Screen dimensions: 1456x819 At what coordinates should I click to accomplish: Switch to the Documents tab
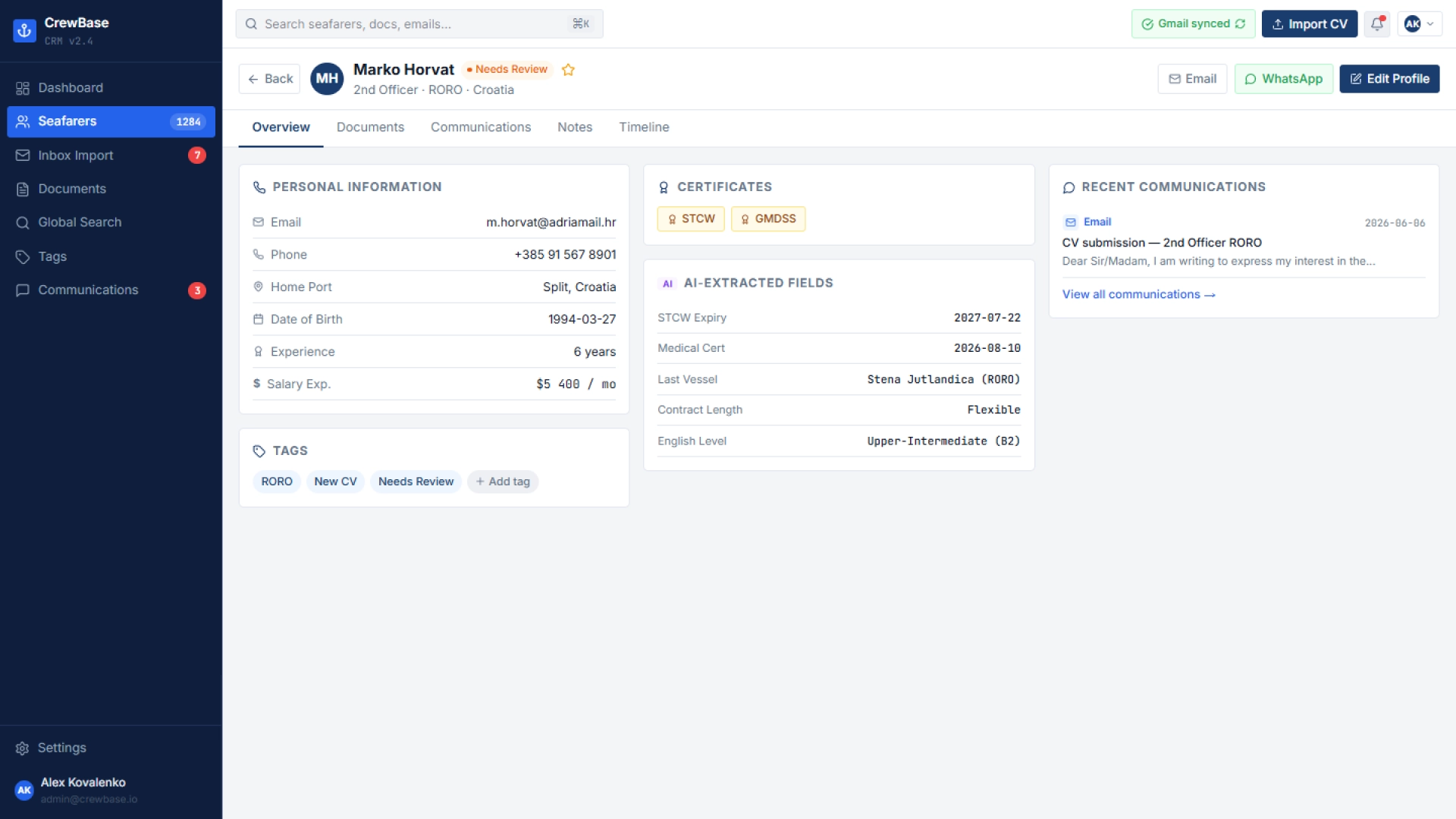pyautogui.click(x=370, y=127)
